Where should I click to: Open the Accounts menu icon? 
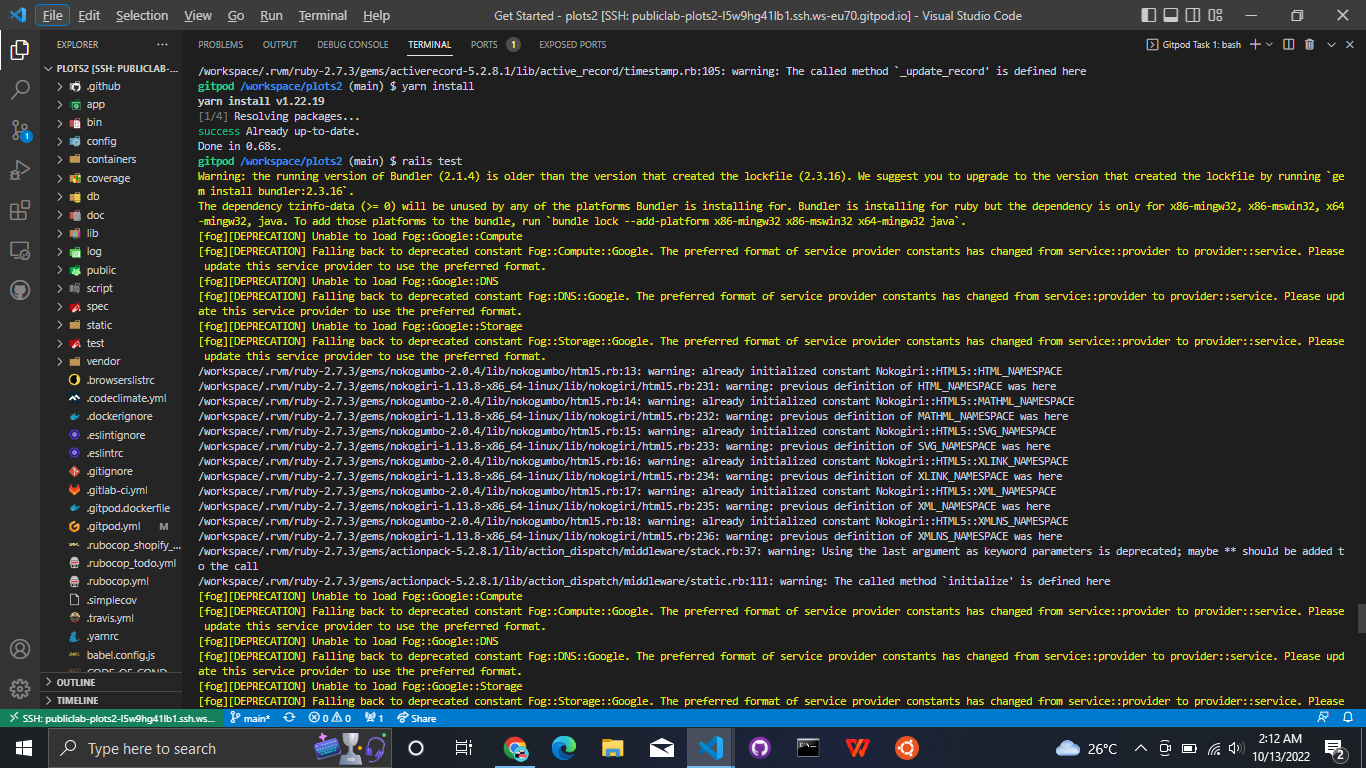coord(20,649)
